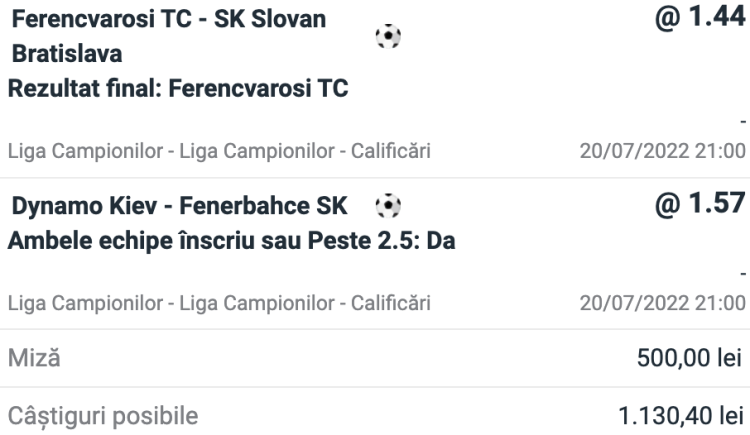Image resolution: width=750 pixels, height=435 pixels.
Task: Click the 20/07/2022 21:00 date of Ferencvarosi match
Action: (663, 151)
